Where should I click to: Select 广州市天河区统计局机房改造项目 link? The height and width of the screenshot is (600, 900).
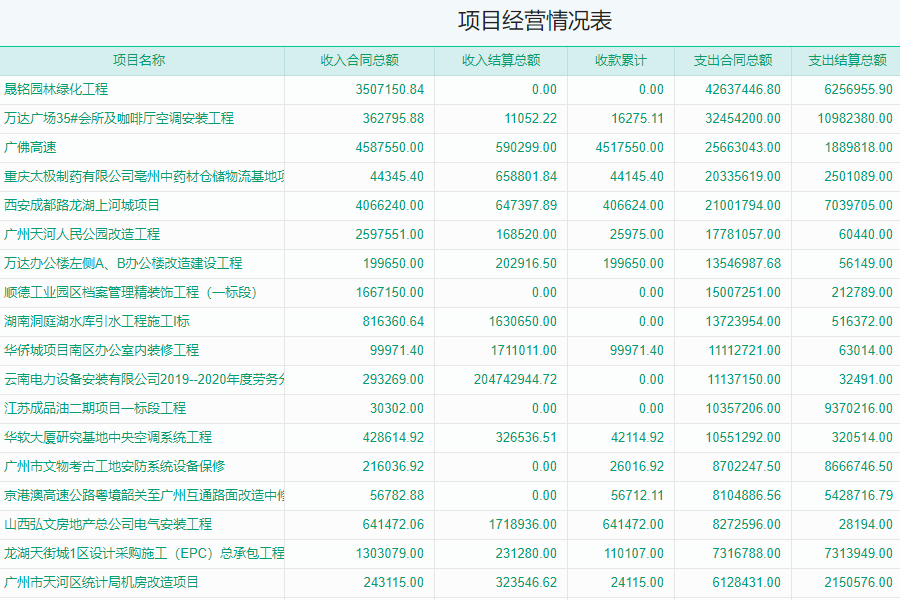pyautogui.click(x=101, y=582)
